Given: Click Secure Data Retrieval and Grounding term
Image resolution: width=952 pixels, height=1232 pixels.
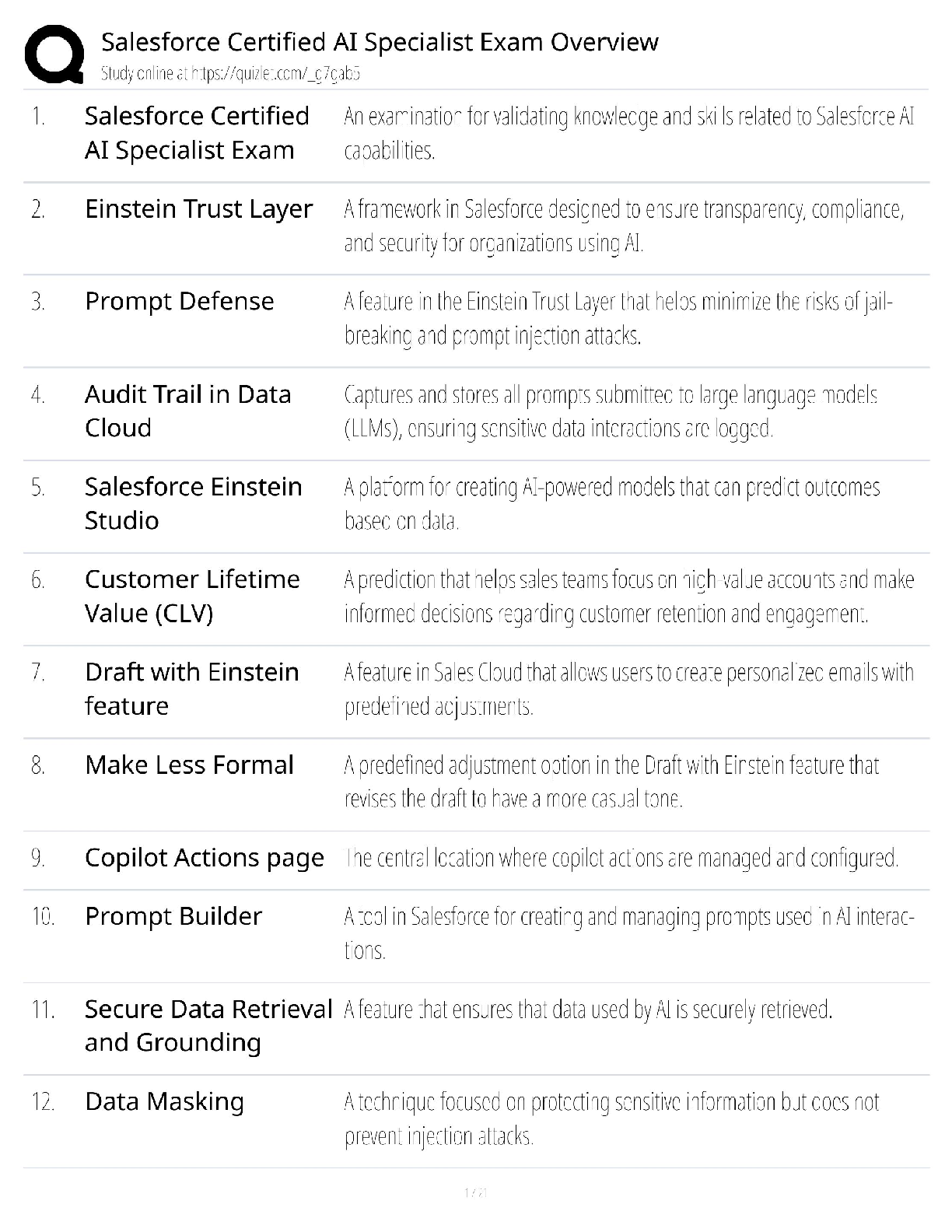Looking at the screenshot, I should (208, 1025).
